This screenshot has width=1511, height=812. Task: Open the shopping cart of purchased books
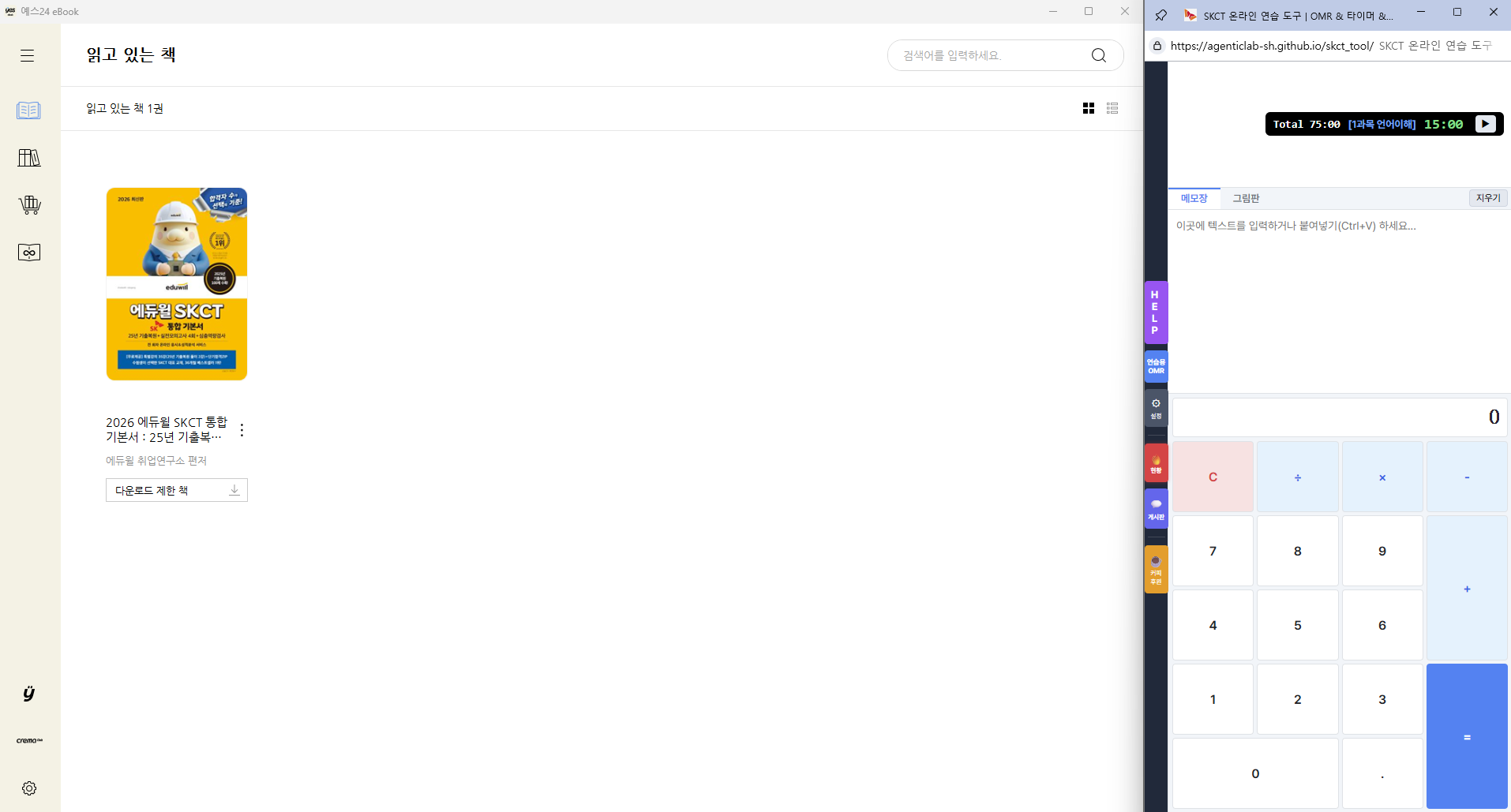click(29, 205)
